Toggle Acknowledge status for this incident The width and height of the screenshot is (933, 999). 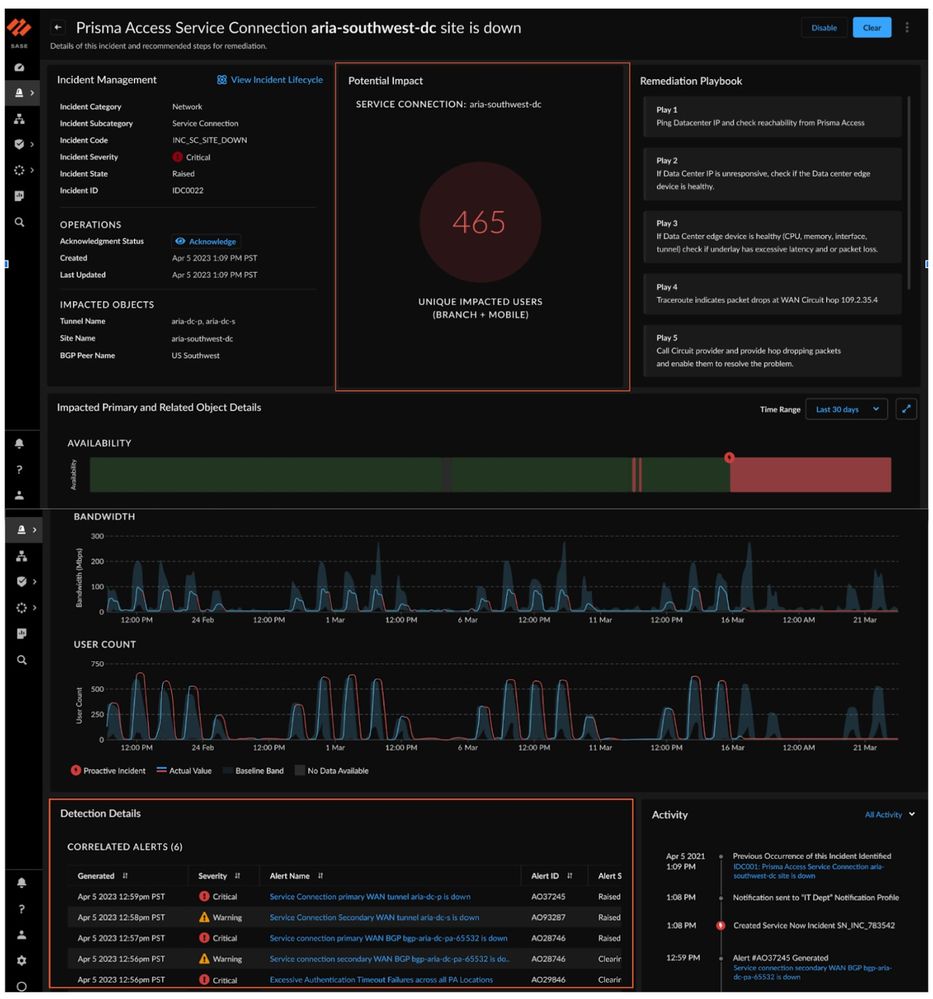[206, 241]
